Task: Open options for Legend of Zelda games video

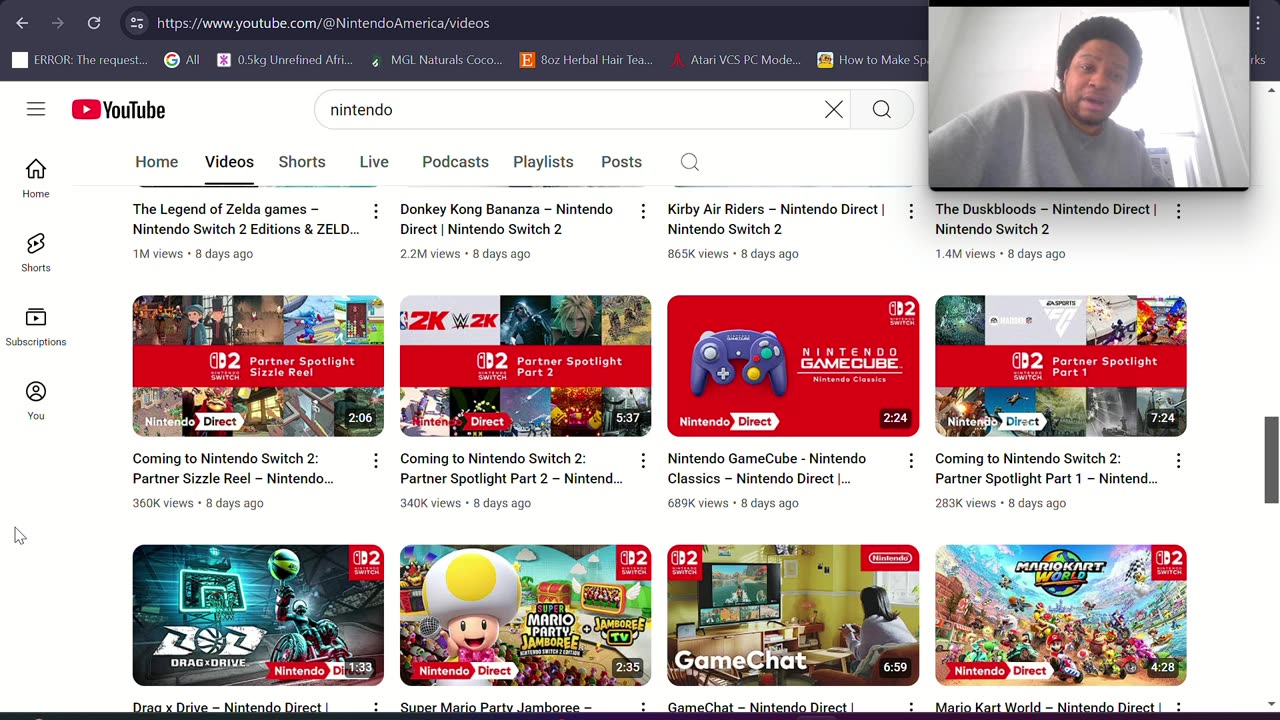Action: click(x=376, y=211)
